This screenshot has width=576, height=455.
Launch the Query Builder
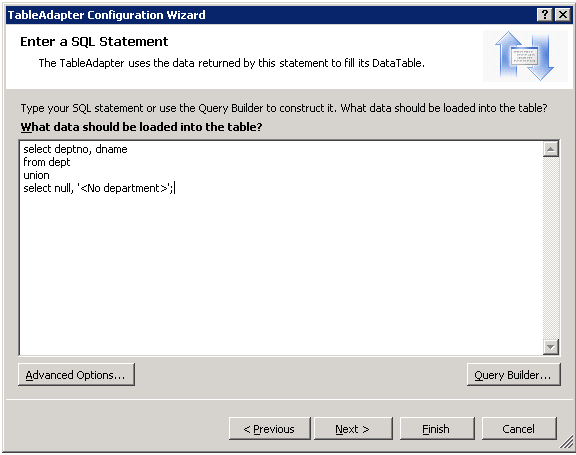[514, 375]
